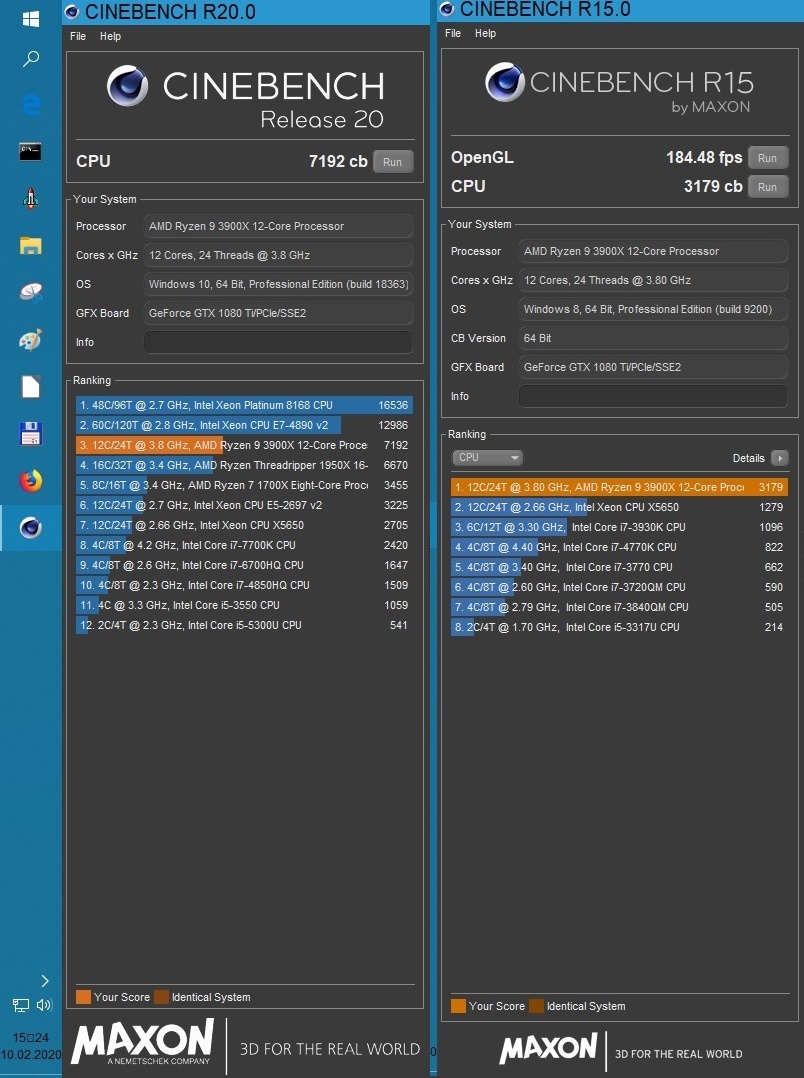Click the orange Your Score swatch in R15
The width and height of the screenshot is (804, 1078).
[458, 1006]
